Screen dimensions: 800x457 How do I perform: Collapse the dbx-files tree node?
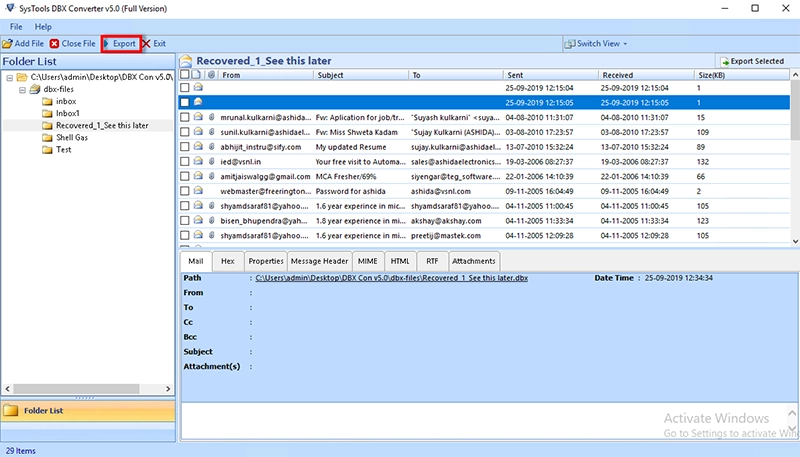tap(22, 90)
